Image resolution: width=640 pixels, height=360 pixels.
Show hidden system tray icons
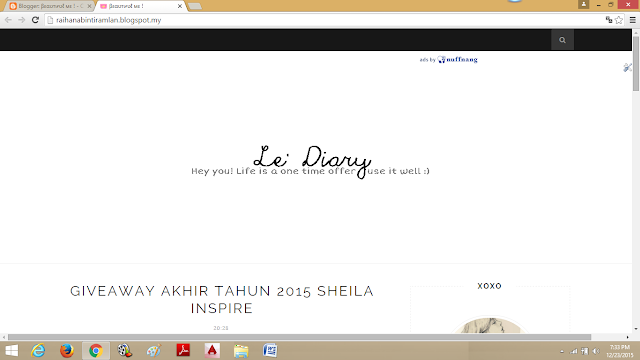[x=562, y=351]
